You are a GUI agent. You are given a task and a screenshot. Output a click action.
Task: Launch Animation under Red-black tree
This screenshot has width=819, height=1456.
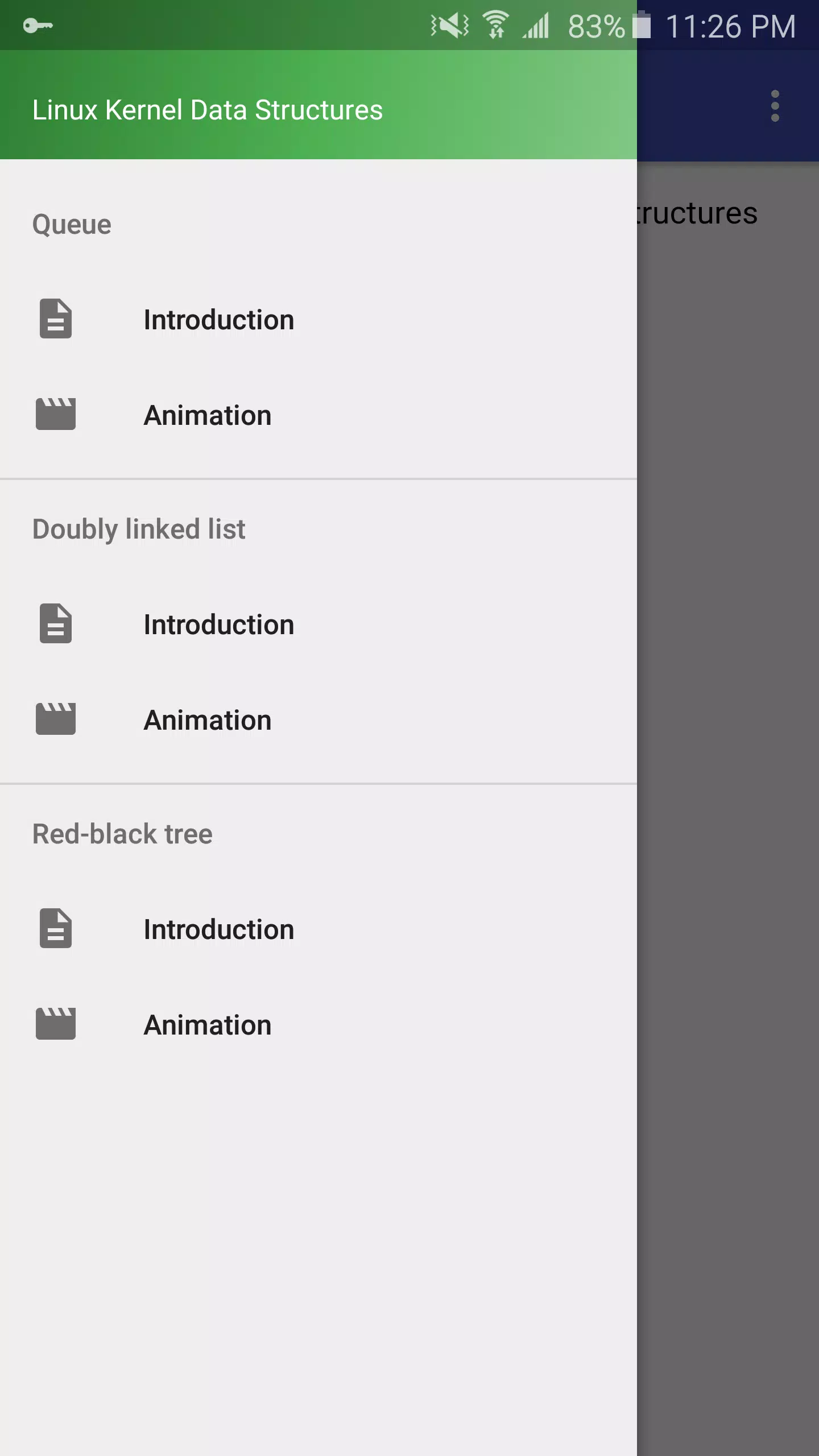point(318,1025)
